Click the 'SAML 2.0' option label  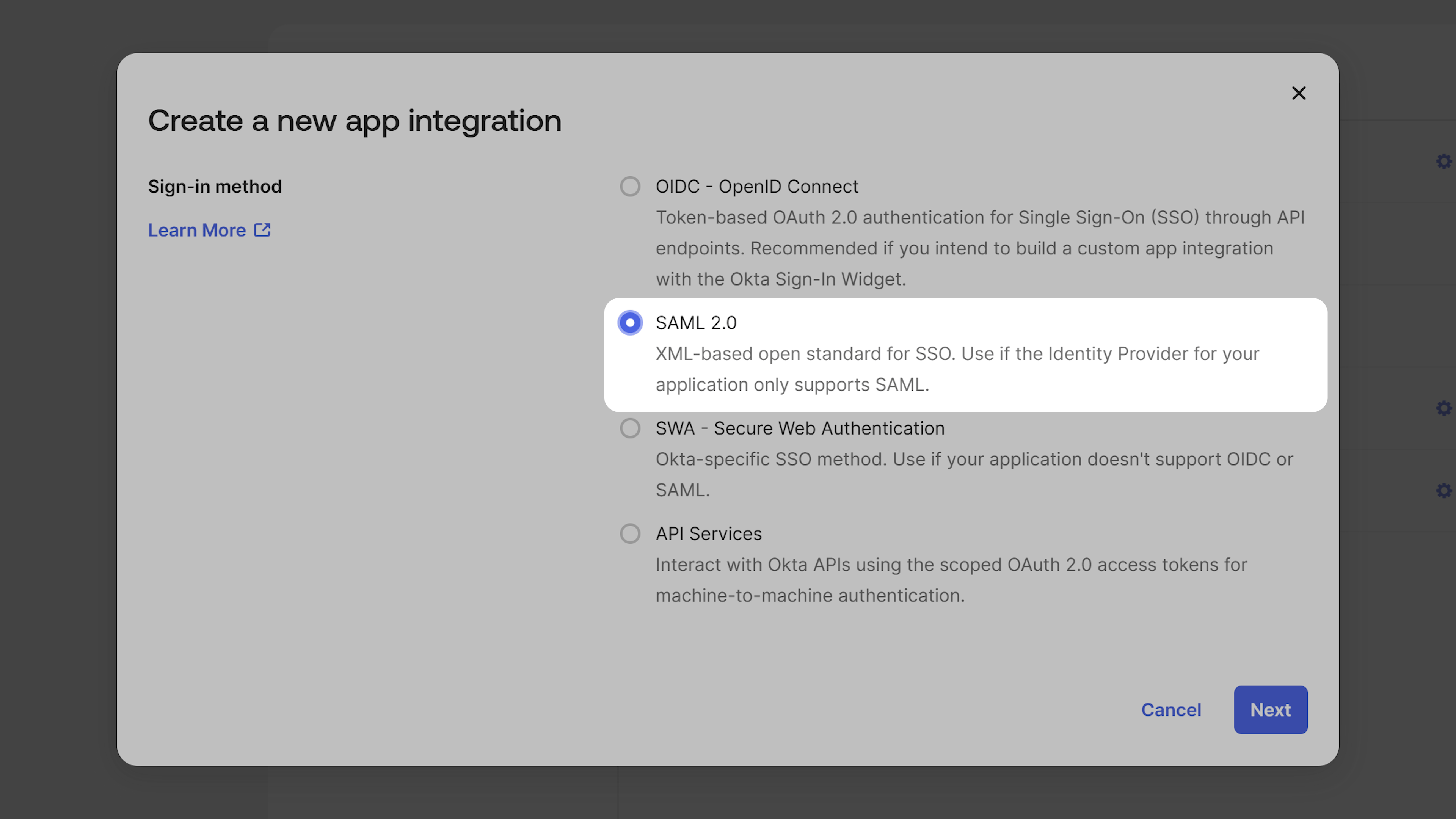click(x=696, y=323)
